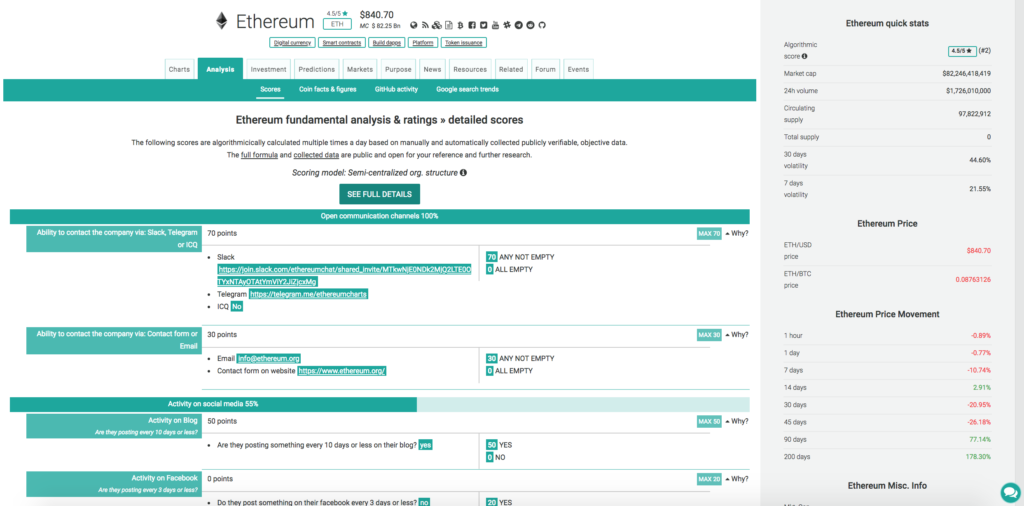Open Coin facts & figures sub-tab

328,89
